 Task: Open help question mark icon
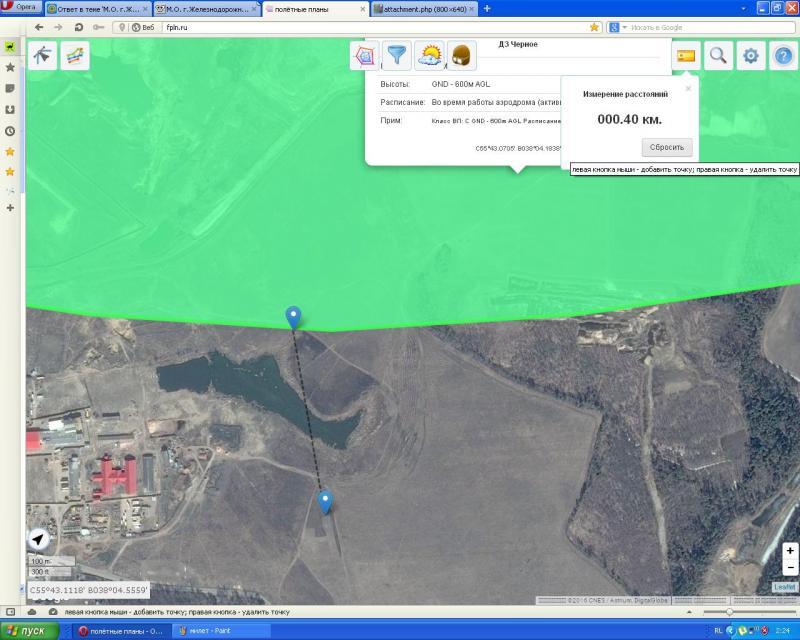tap(783, 57)
